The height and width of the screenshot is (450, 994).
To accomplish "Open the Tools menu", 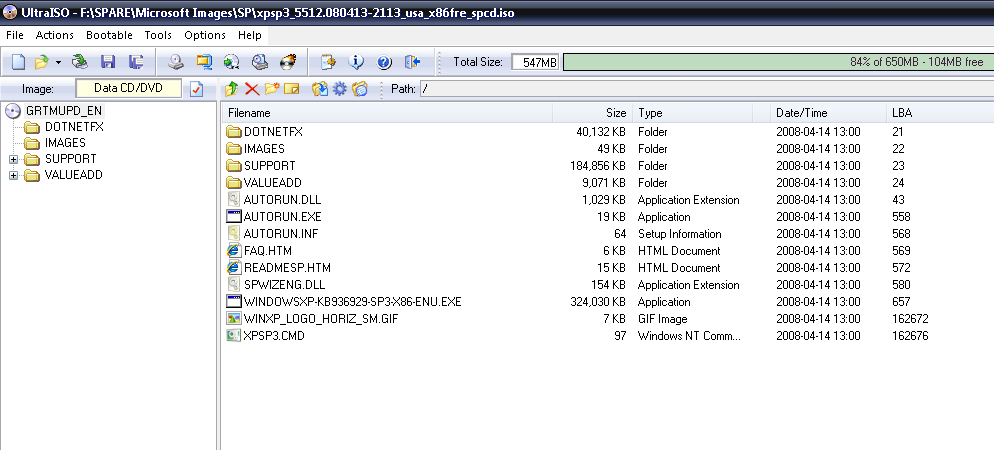I will coord(158,35).
